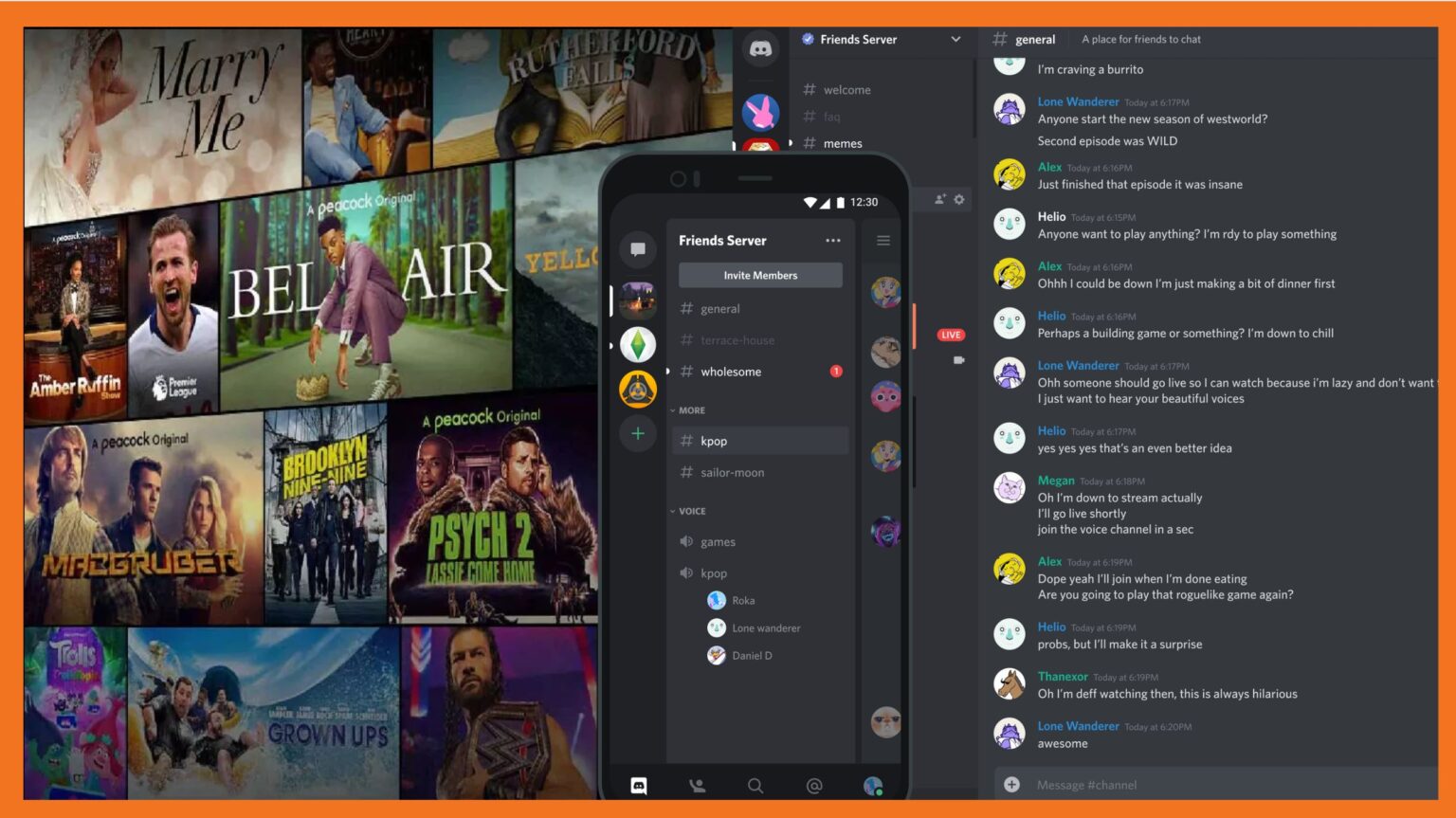Open direct messages via the chat bubble icon

[637, 249]
